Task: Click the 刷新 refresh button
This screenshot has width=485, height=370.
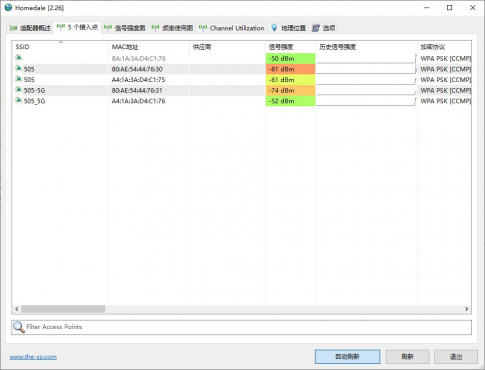Action: point(407,357)
